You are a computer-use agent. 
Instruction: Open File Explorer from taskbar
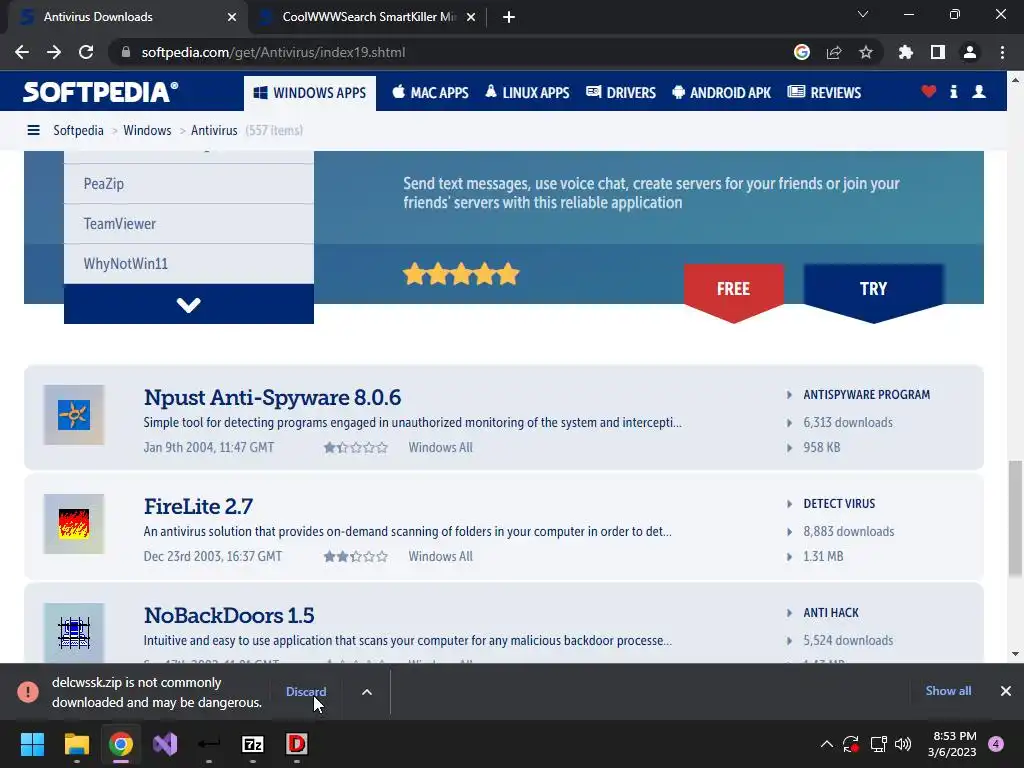coord(76,744)
